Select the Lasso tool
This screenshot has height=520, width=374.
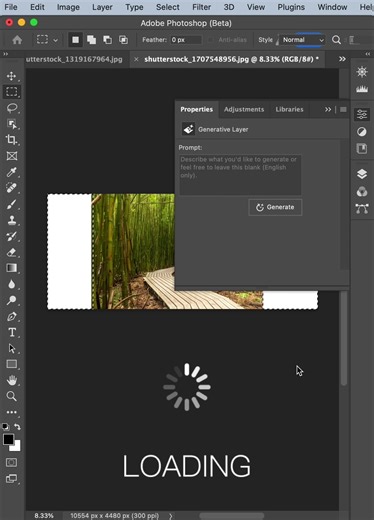pos(12,108)
